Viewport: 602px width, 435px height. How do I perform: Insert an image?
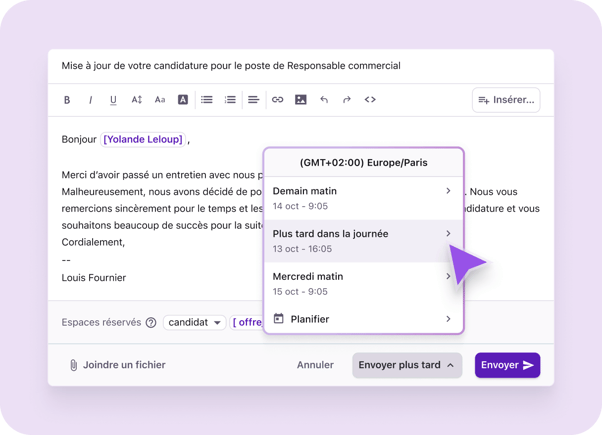[x=301, y=100]
